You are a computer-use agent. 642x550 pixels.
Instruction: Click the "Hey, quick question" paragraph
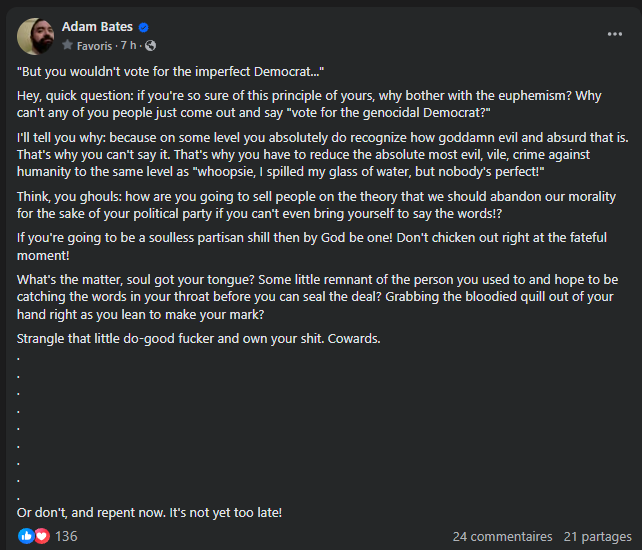pos(300,104)
